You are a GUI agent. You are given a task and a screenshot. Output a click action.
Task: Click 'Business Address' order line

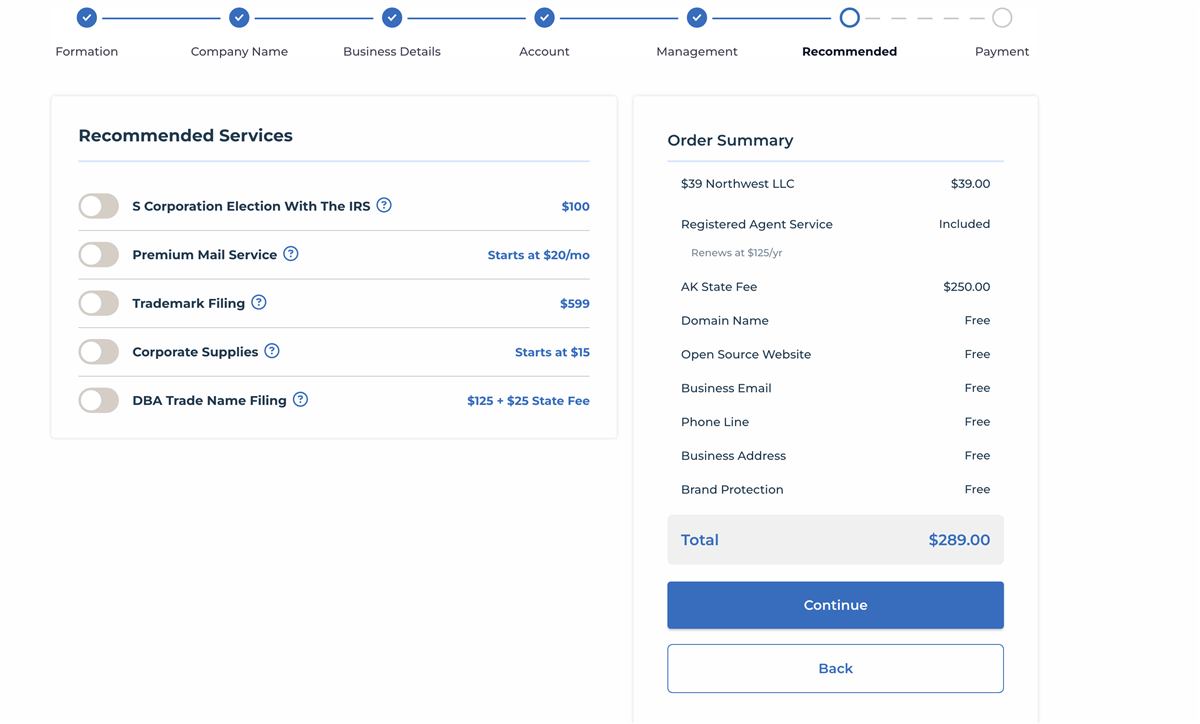coord(733,455)
